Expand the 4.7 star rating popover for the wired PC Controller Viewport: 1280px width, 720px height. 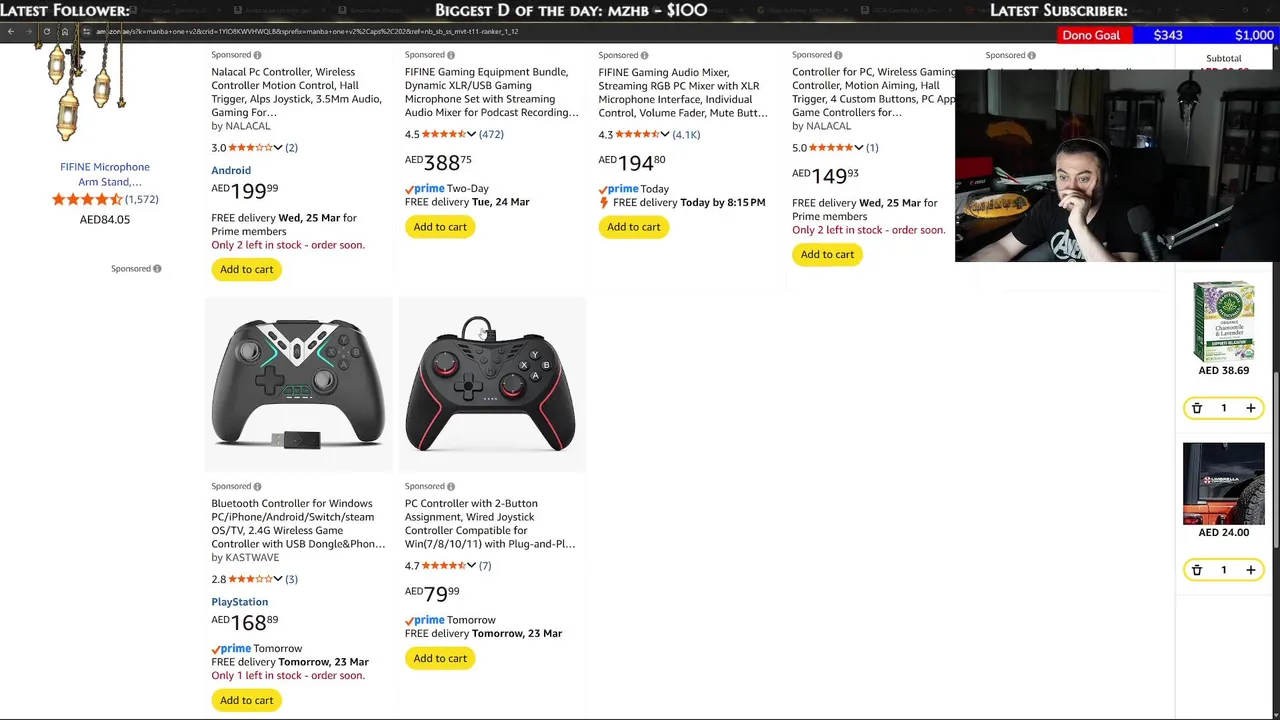point(471,566)
